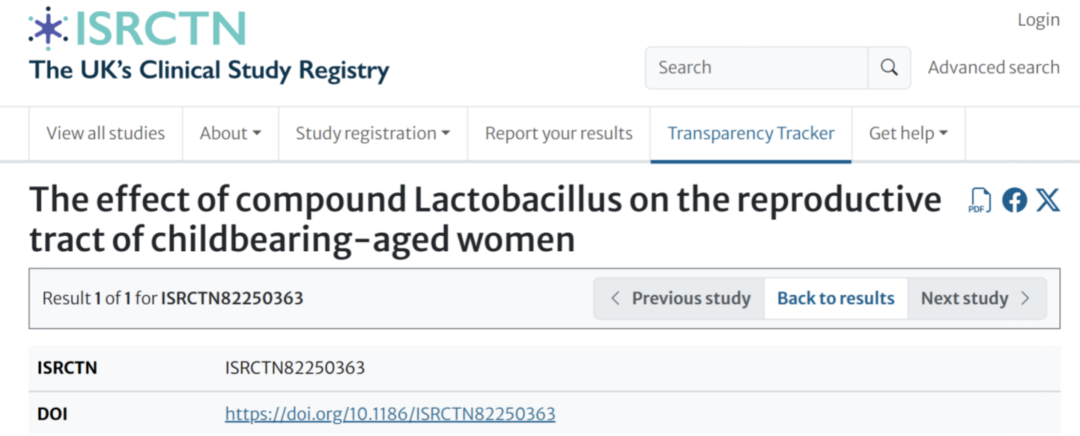1080x436 pixels.
Task: Focus the Search input field
Action: point(756,68)
